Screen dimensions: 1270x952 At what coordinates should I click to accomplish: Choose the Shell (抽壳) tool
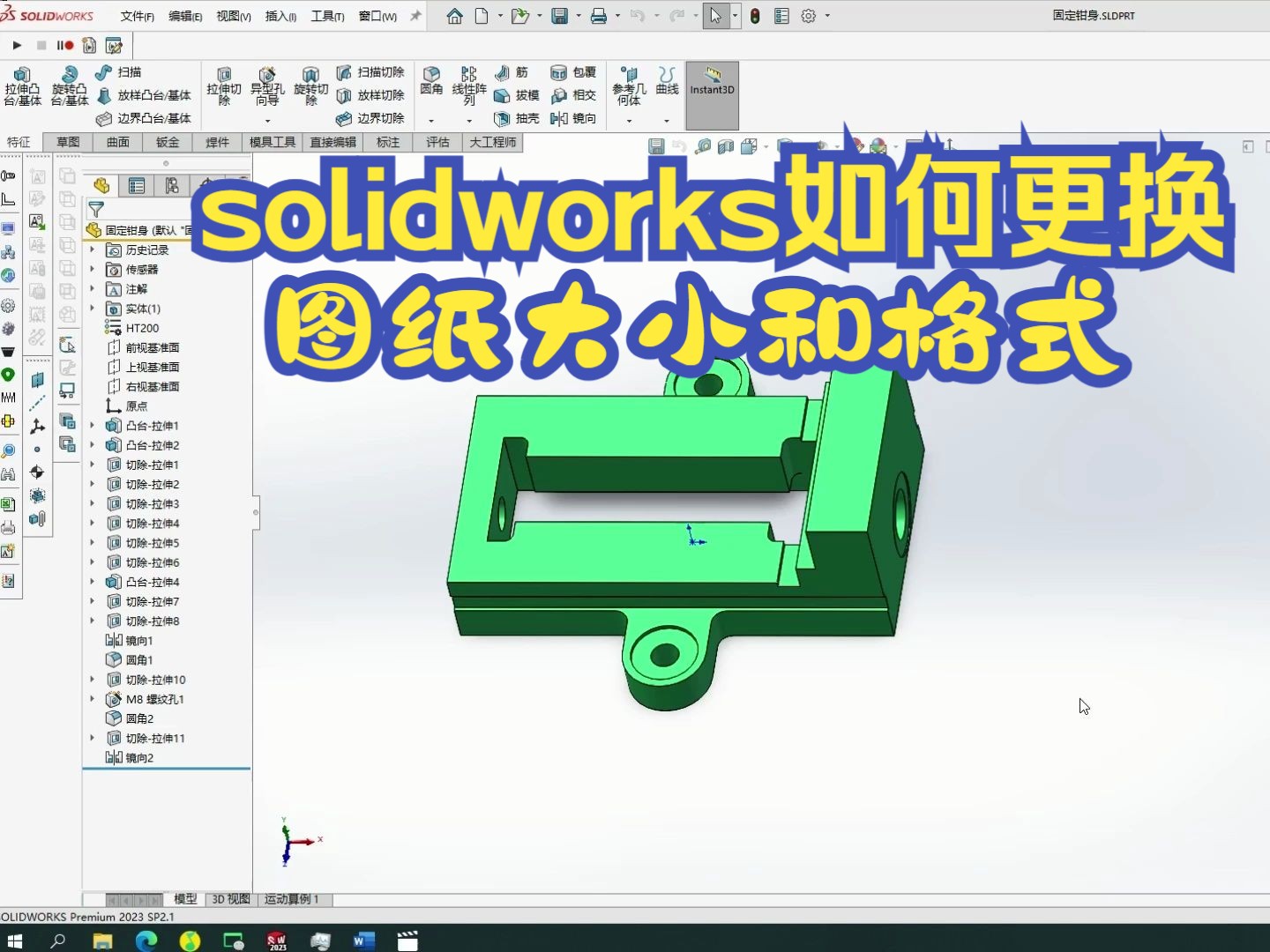tap(516, 118)
